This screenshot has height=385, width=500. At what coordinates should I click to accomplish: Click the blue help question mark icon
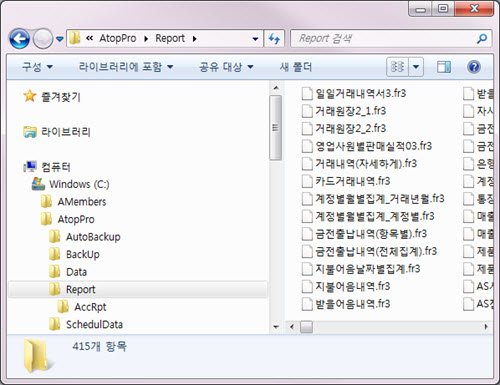point(474,67)
